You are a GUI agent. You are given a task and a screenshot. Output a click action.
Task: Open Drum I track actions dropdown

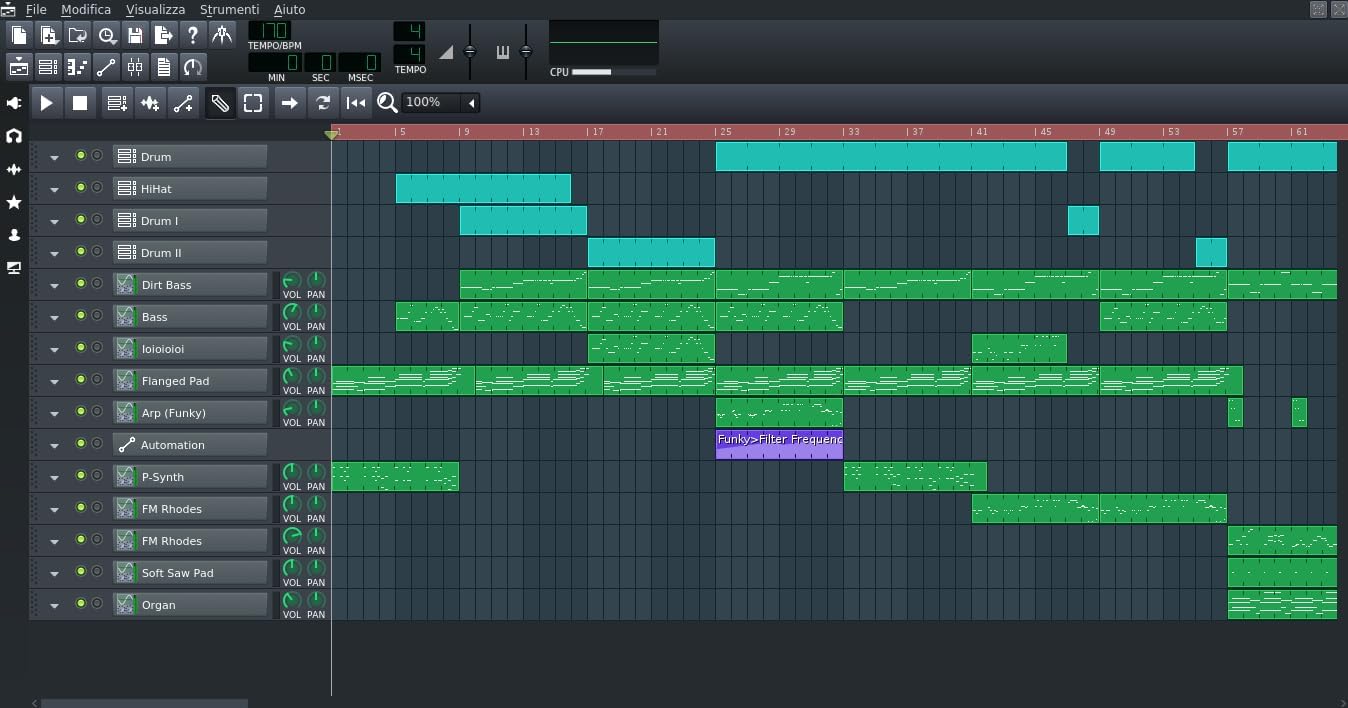coord(54,221)
